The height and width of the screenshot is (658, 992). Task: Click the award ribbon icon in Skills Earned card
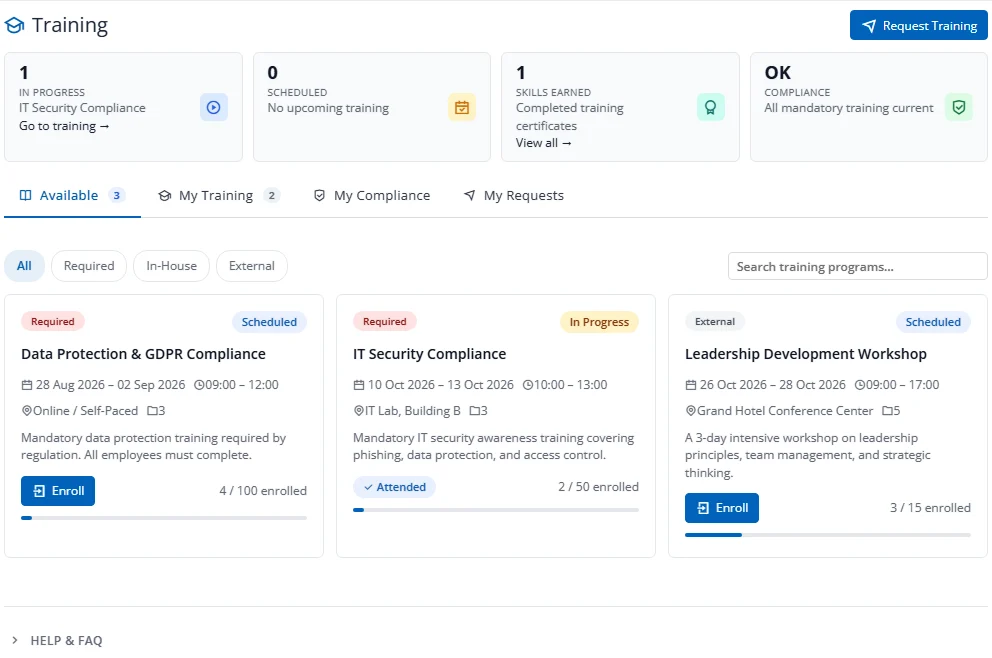coord(710,108)
